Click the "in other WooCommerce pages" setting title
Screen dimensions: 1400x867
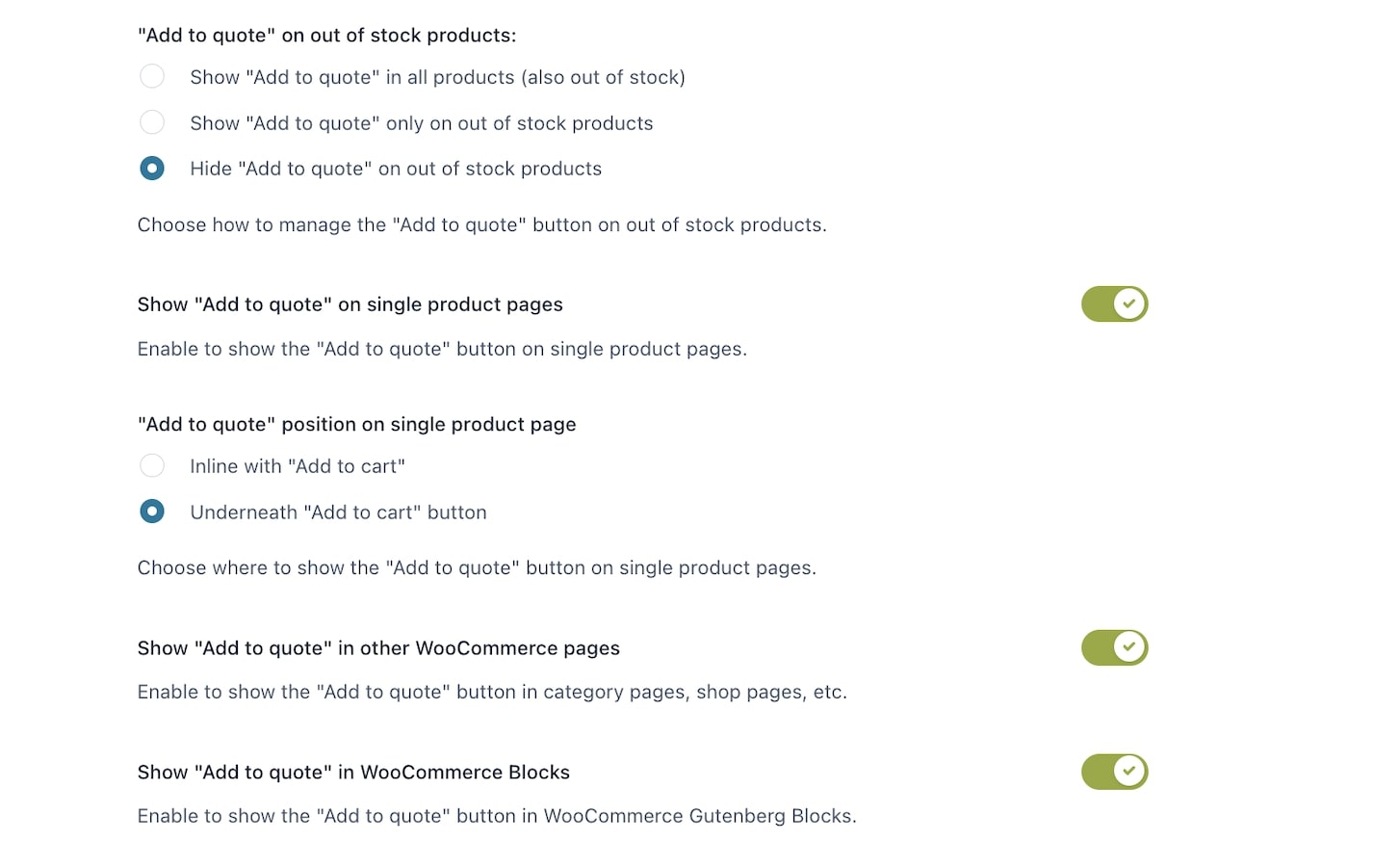(x=378, y=648)
